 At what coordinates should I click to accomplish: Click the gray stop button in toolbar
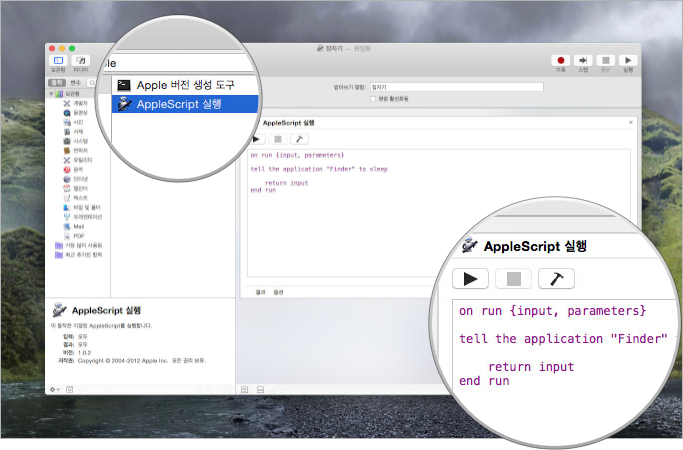click(x=605, y=60)
